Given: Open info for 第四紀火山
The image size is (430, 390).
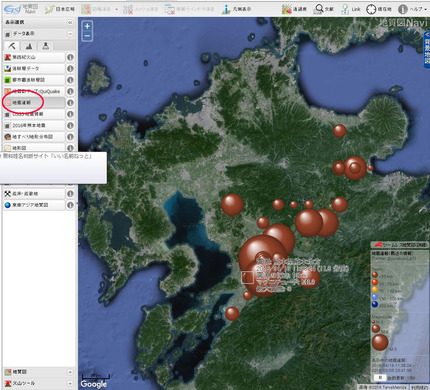Looking at the screenshot, I should point(70,57).
